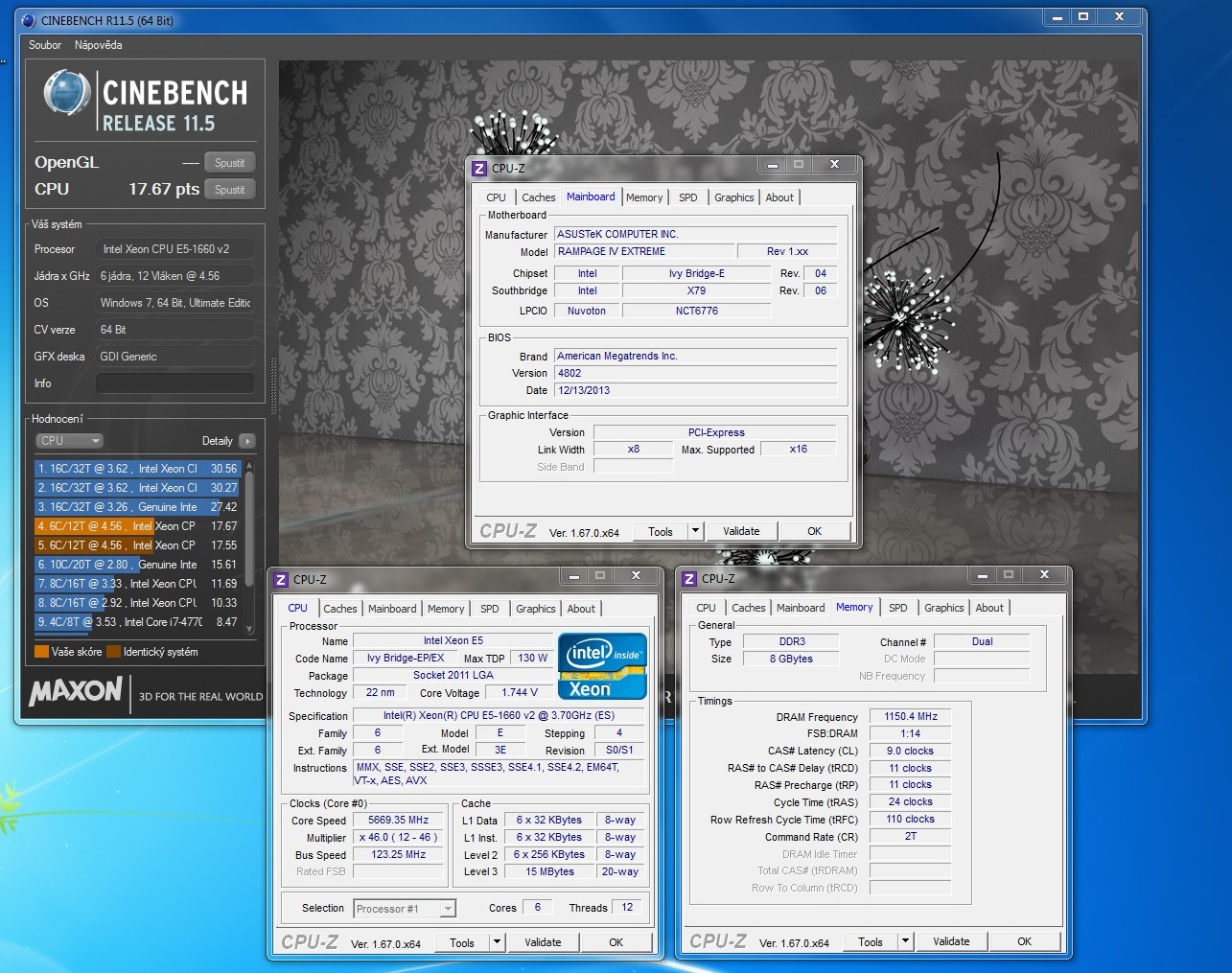Viewport: 1232px width, 973px height.
Task: Select ranking row 9 Intel Core i7 scoring 8.47
Action: pos(138,622)
